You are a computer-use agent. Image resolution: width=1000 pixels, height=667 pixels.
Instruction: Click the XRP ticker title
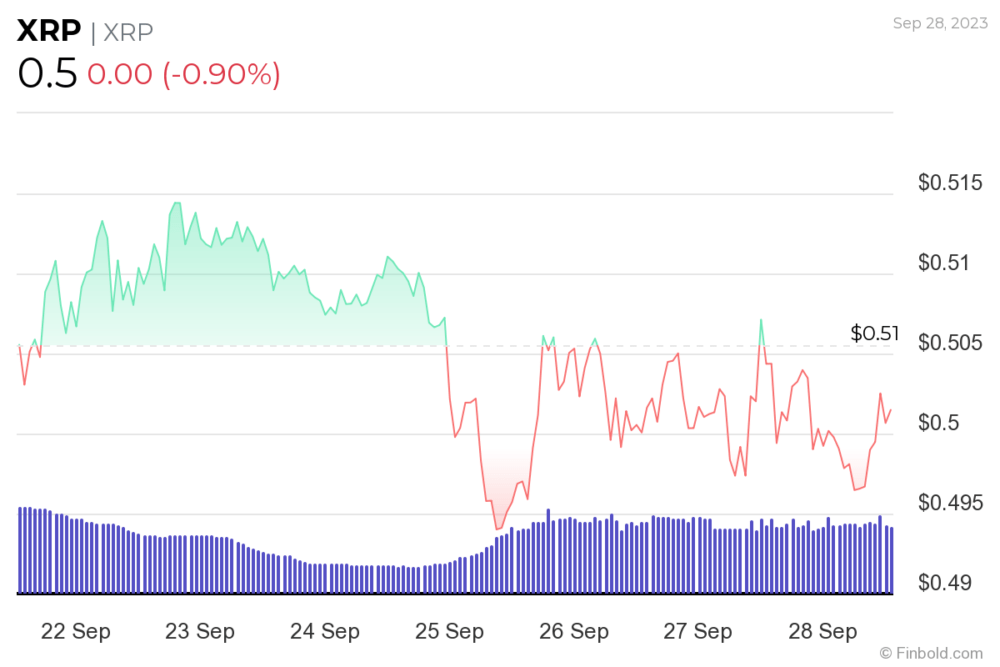49,31
